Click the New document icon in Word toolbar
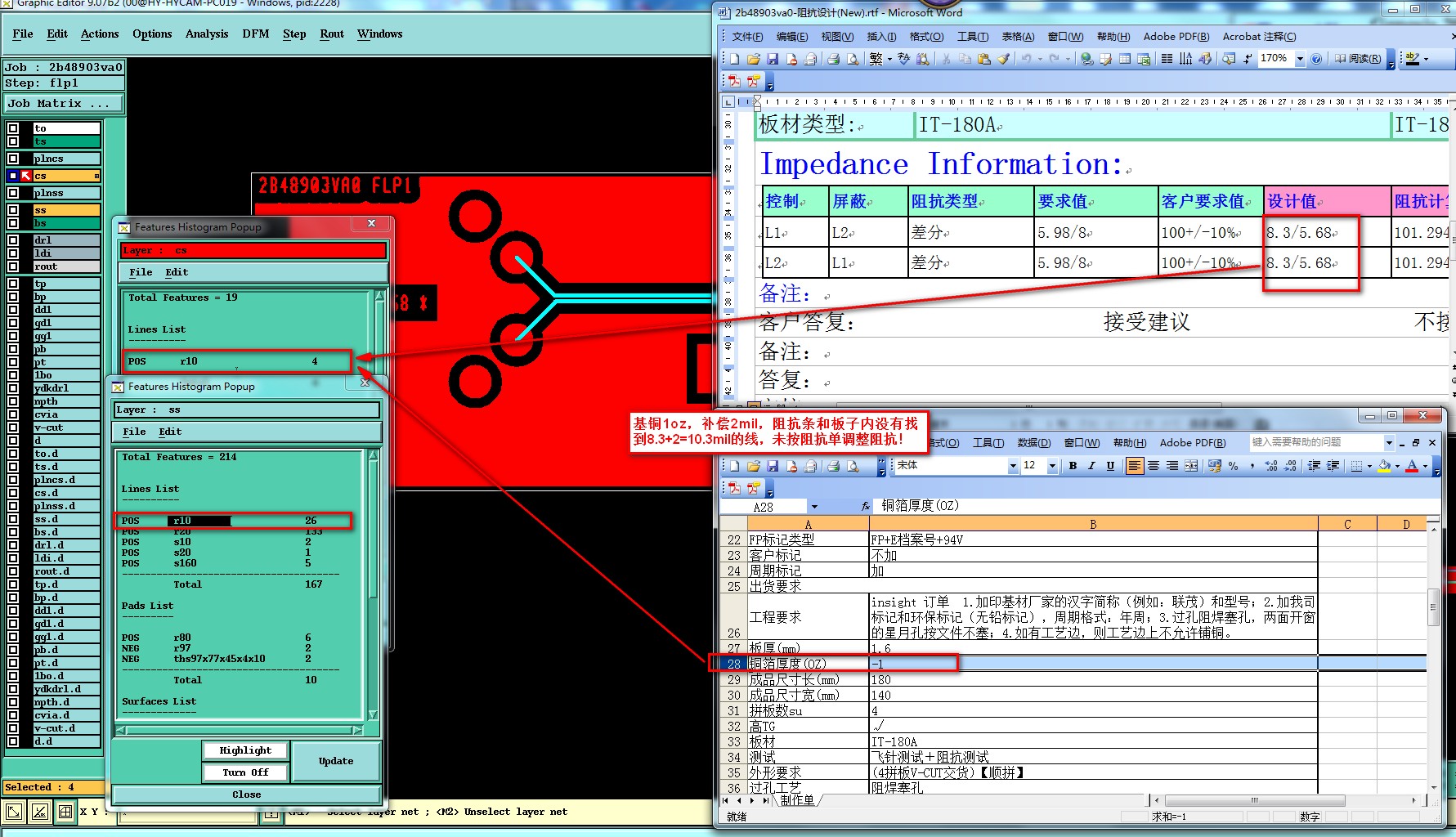 click(x=734, y=59)
